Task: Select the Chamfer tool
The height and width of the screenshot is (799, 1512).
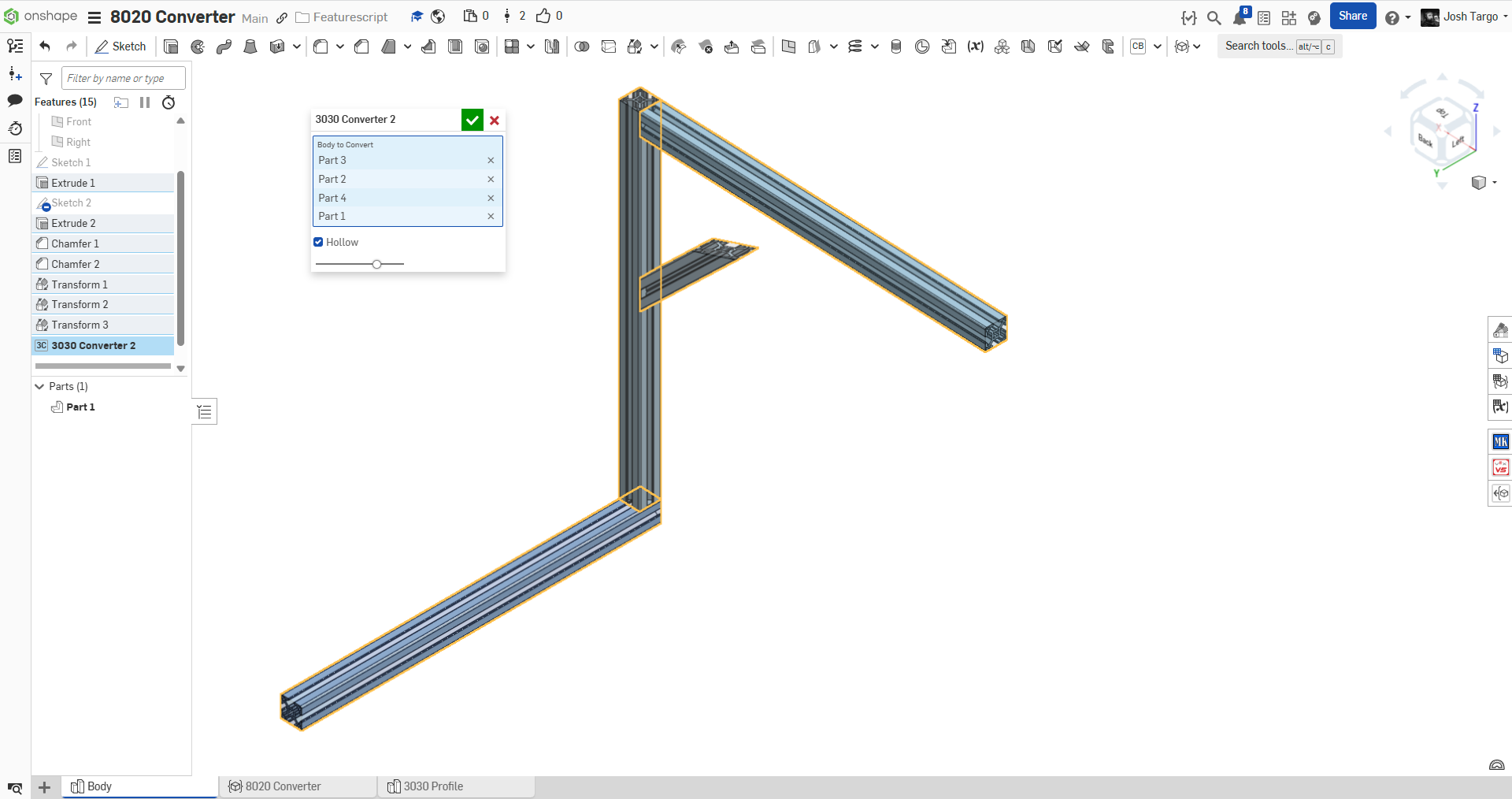Action: point(362,46)
